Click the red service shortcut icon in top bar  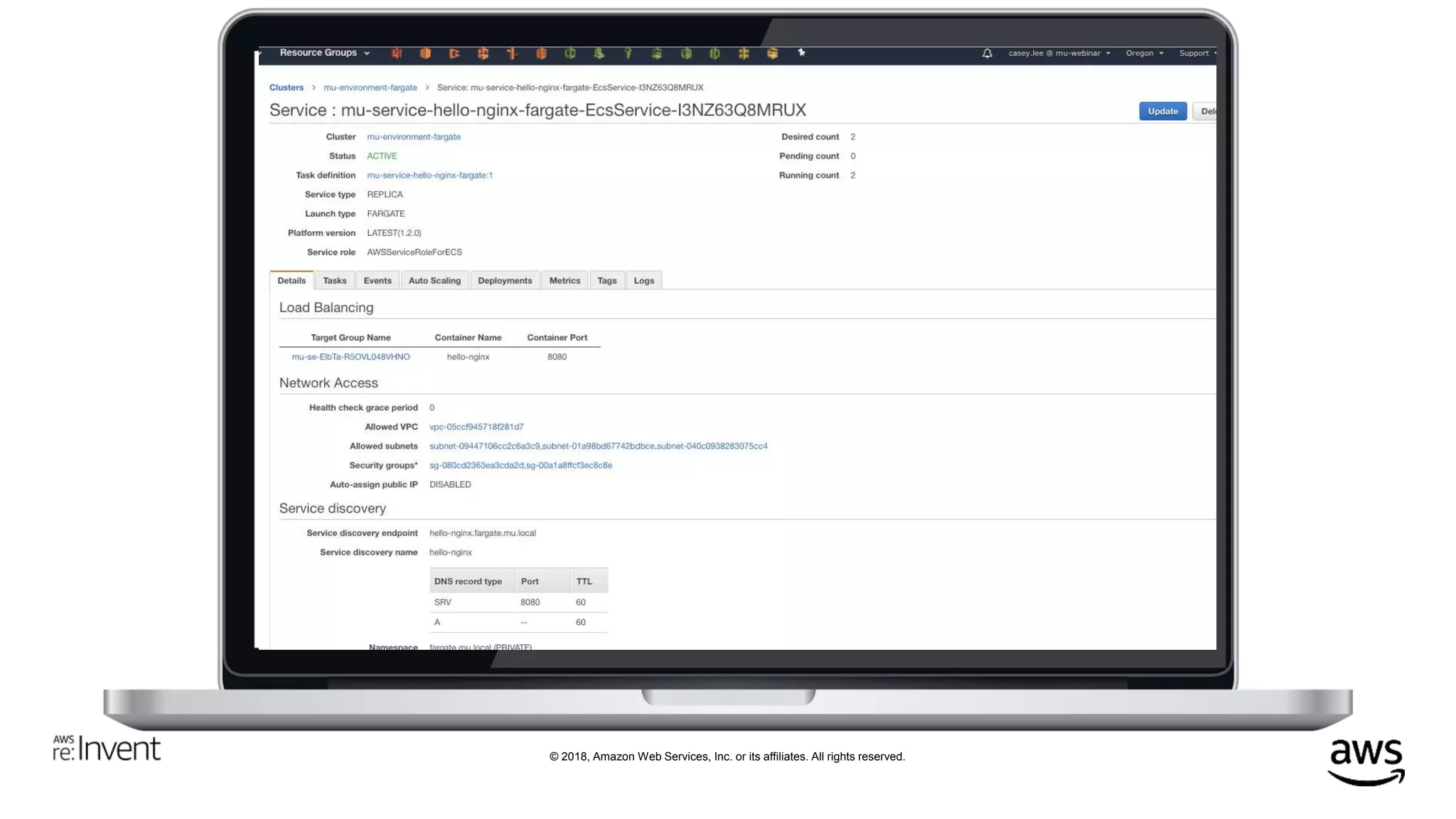click(397, 53)
